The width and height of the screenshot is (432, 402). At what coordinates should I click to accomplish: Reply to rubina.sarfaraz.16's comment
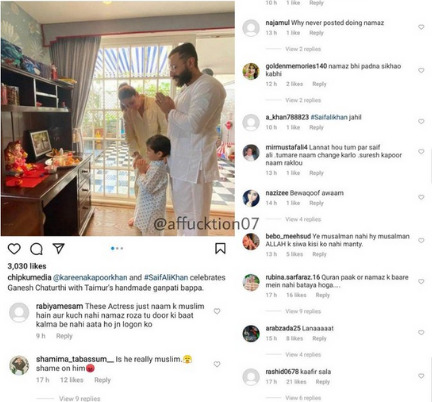click(x=322, y=295)
